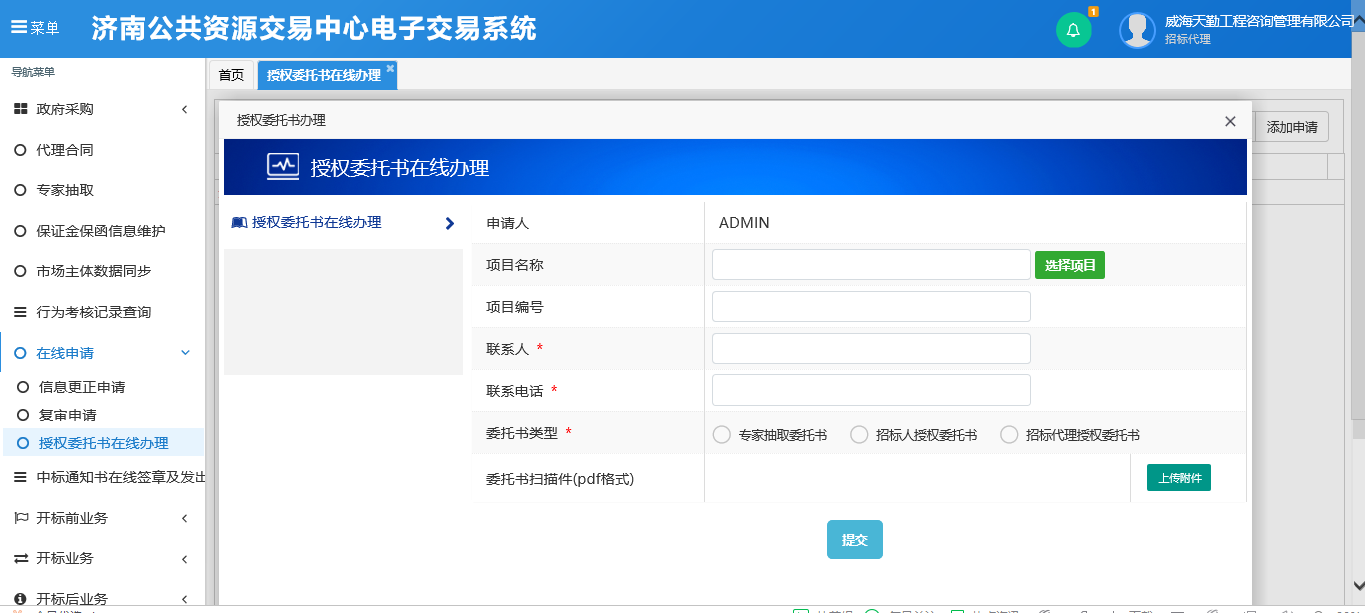Select the 招标代理授权委托书 radio button
1365x613 pixels.
(1009, 434)
